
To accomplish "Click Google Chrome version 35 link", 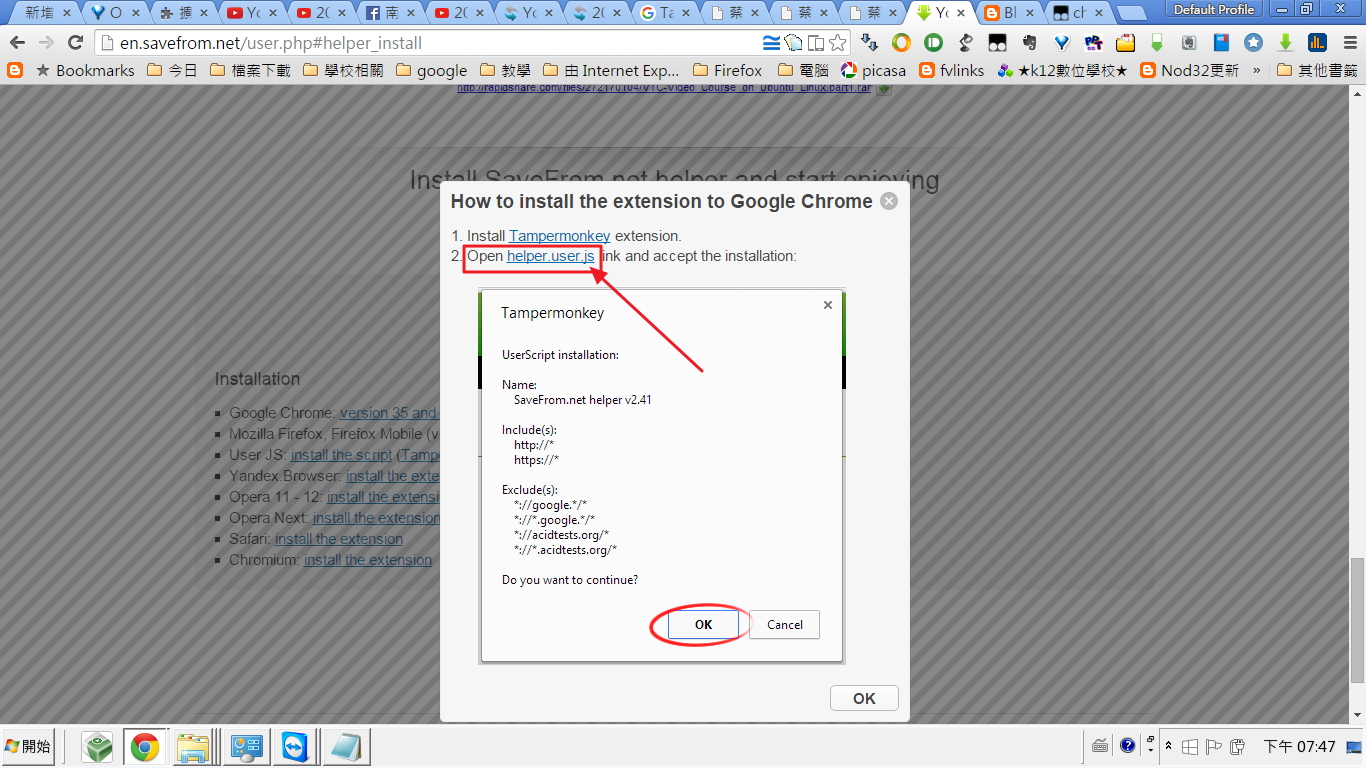I will (x=388, y=412).
